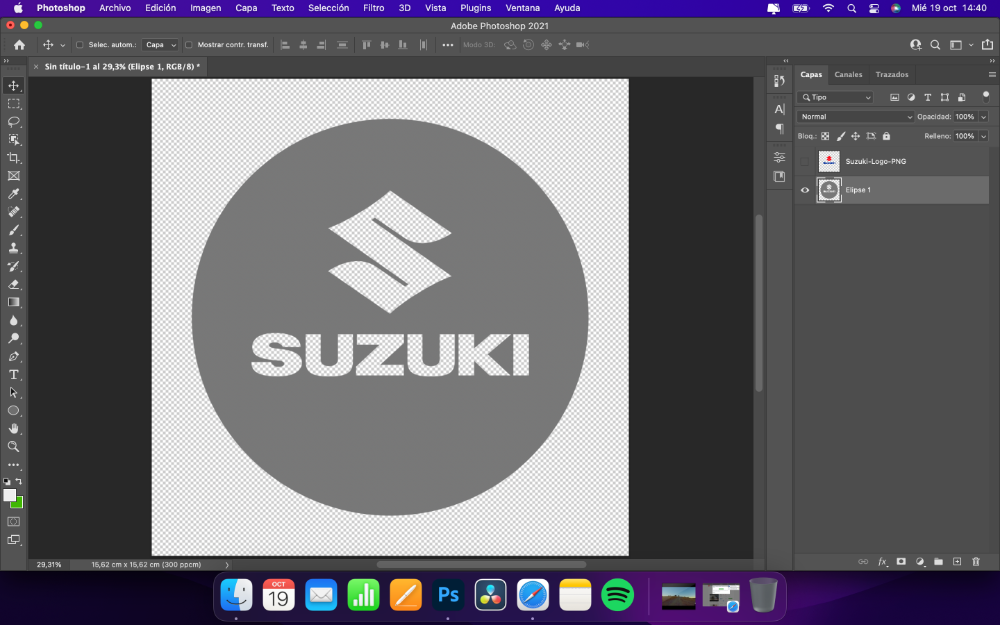Viewport: 1000px width, 625px height.
Task: Click the foreground color swatch
Action: coord(9,496)
